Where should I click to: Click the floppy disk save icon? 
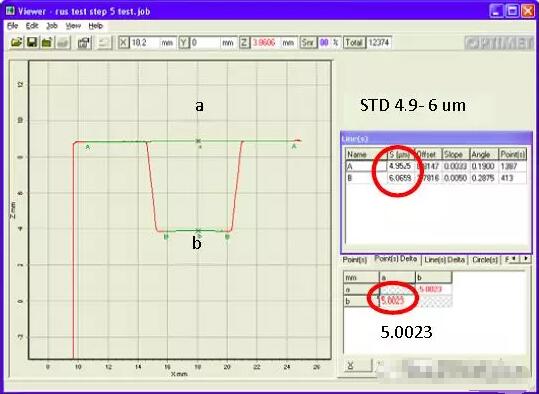[32, 43]
